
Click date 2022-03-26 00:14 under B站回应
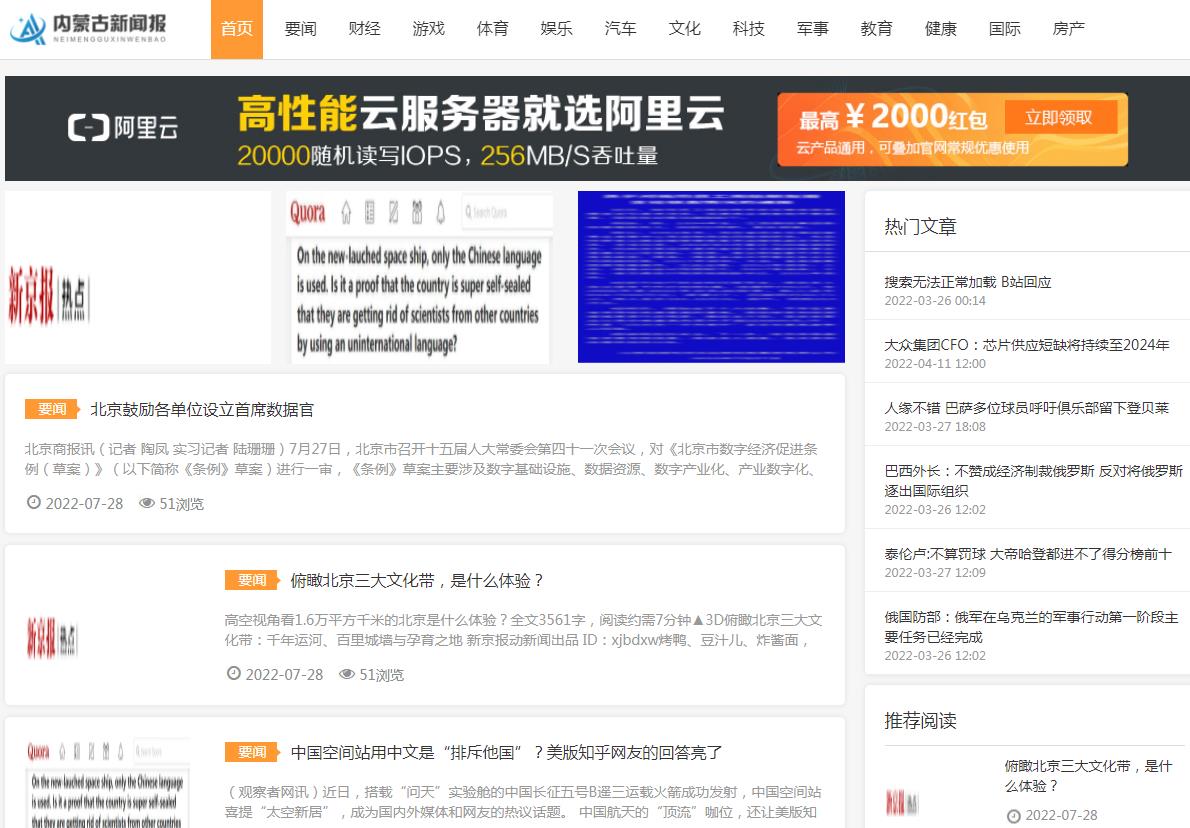coord(935,301)
